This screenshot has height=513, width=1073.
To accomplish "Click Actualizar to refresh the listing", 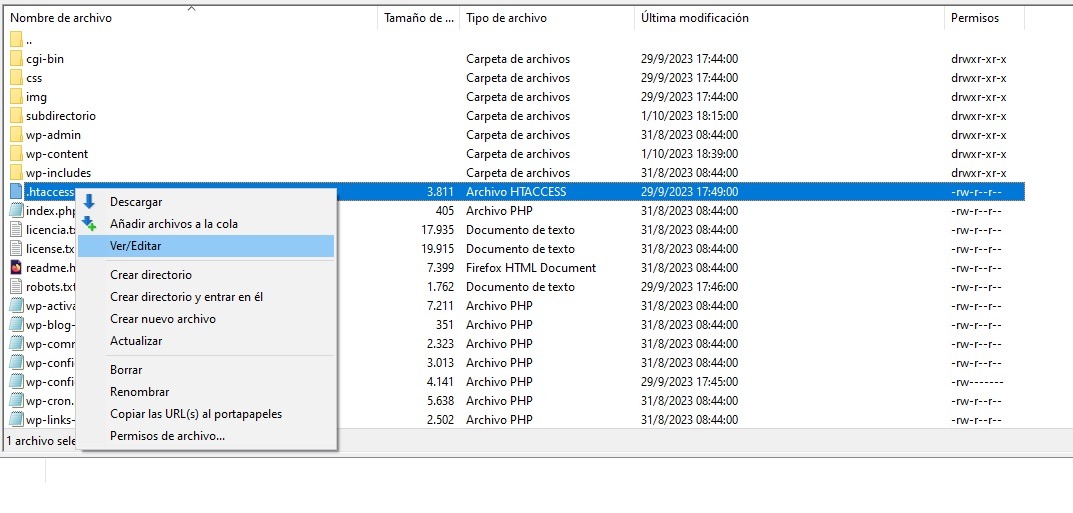I will [x=136, y=341].
